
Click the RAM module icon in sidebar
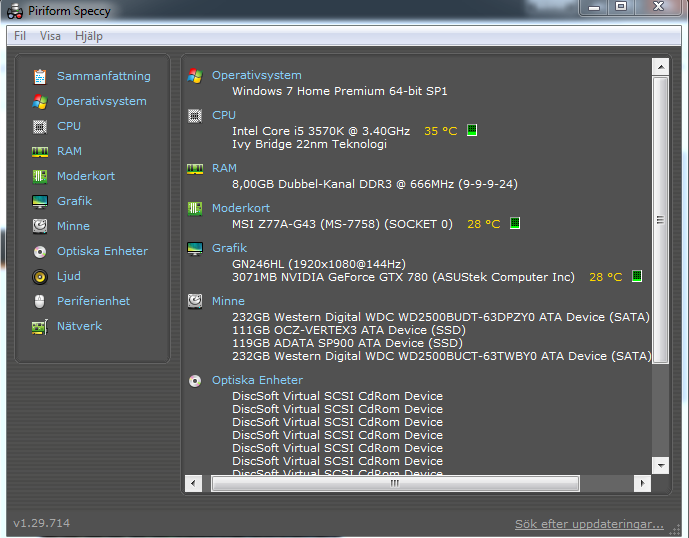[40, 152]
